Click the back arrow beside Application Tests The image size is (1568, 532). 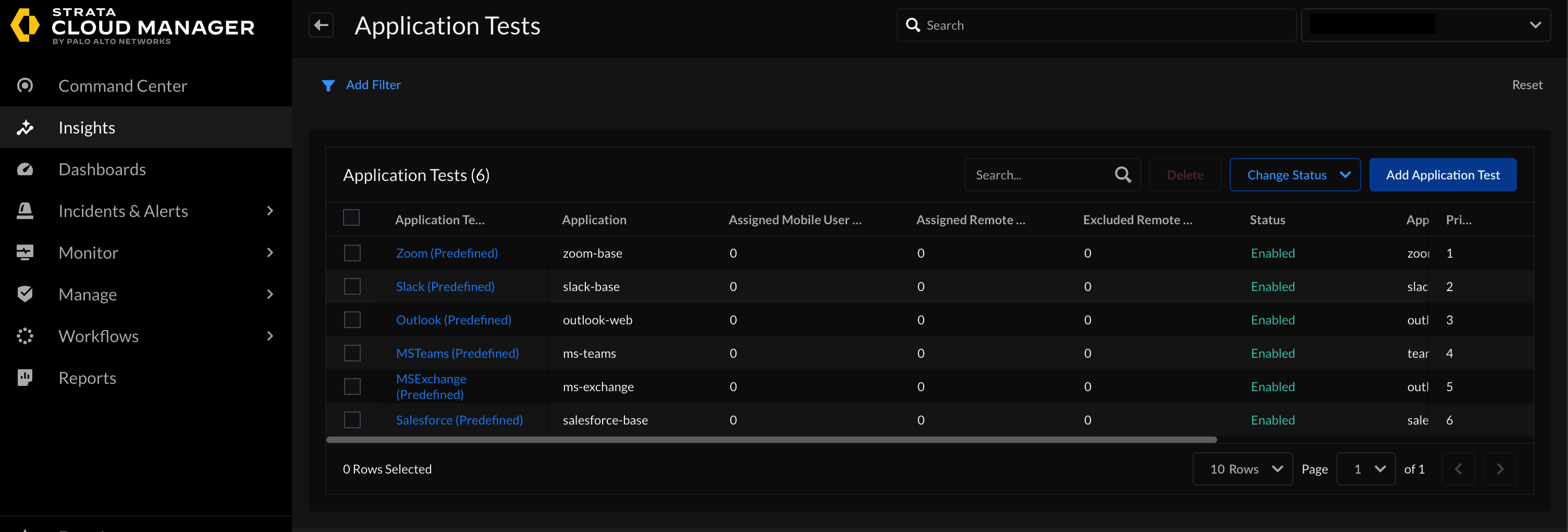tap(321, 25)
